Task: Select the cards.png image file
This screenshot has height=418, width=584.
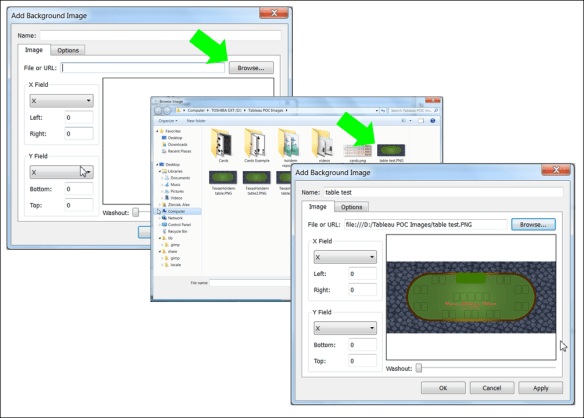Action: (357, 153)
